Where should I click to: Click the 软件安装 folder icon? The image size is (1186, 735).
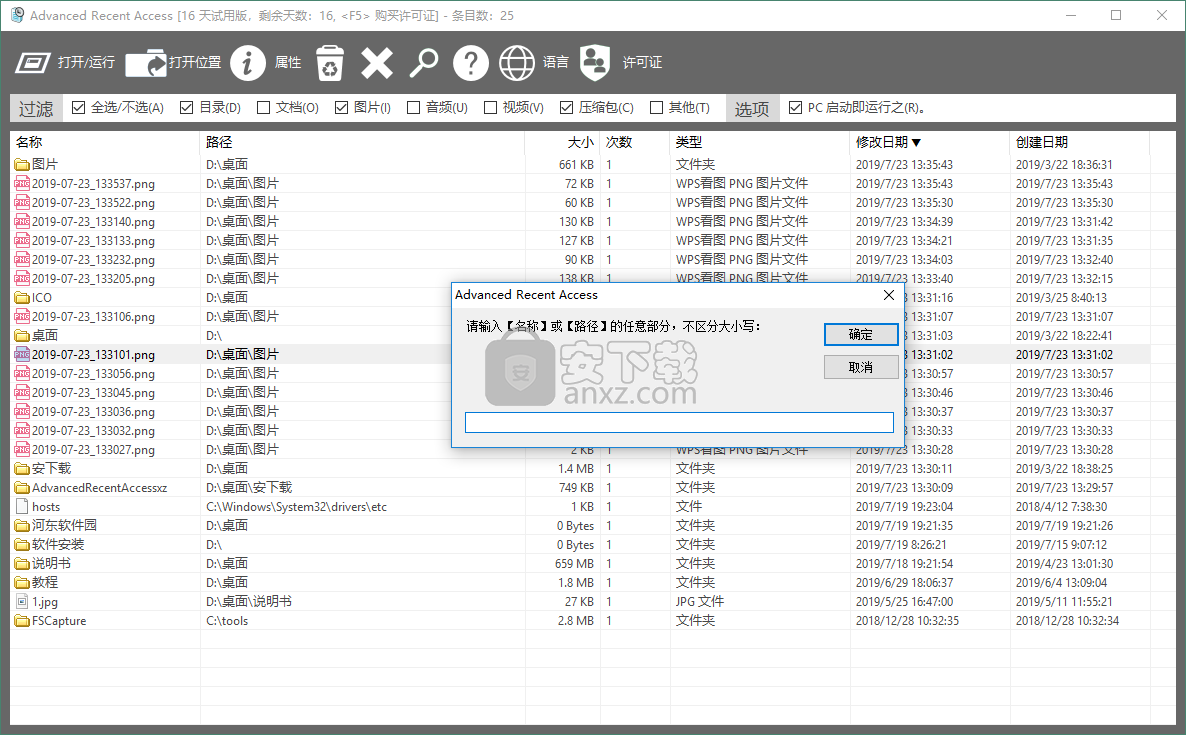22,544
